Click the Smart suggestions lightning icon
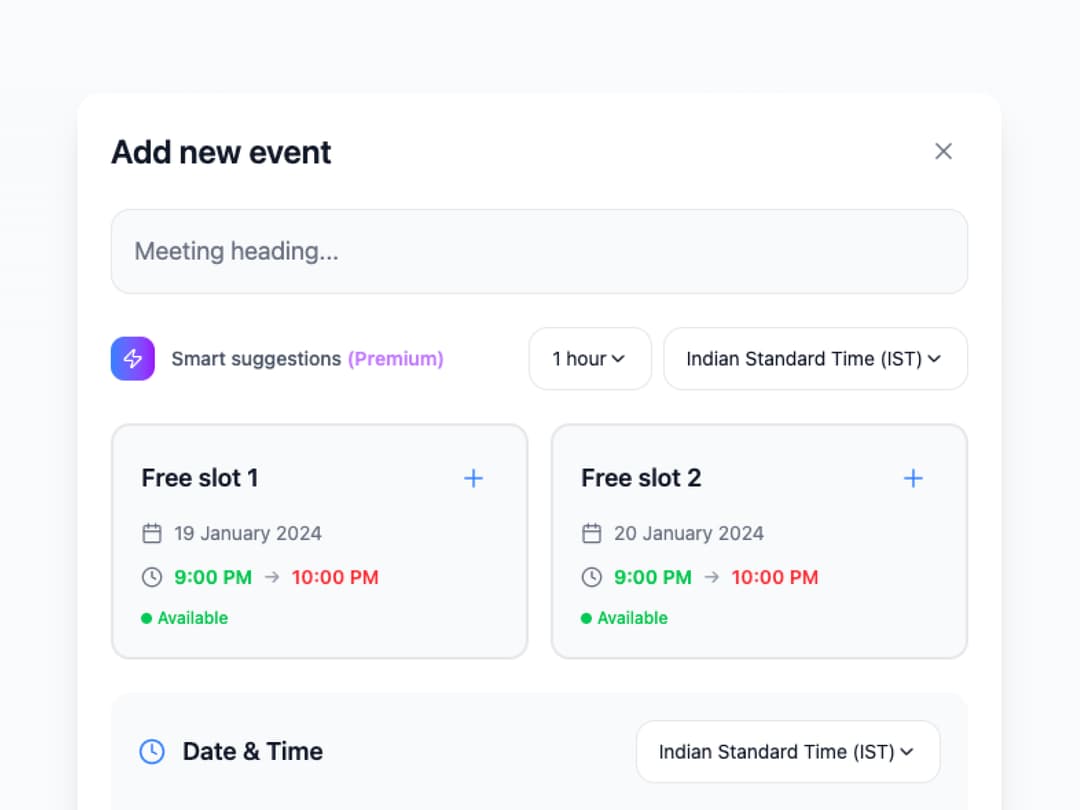The image size is (1080, 810). coord(133,359)
